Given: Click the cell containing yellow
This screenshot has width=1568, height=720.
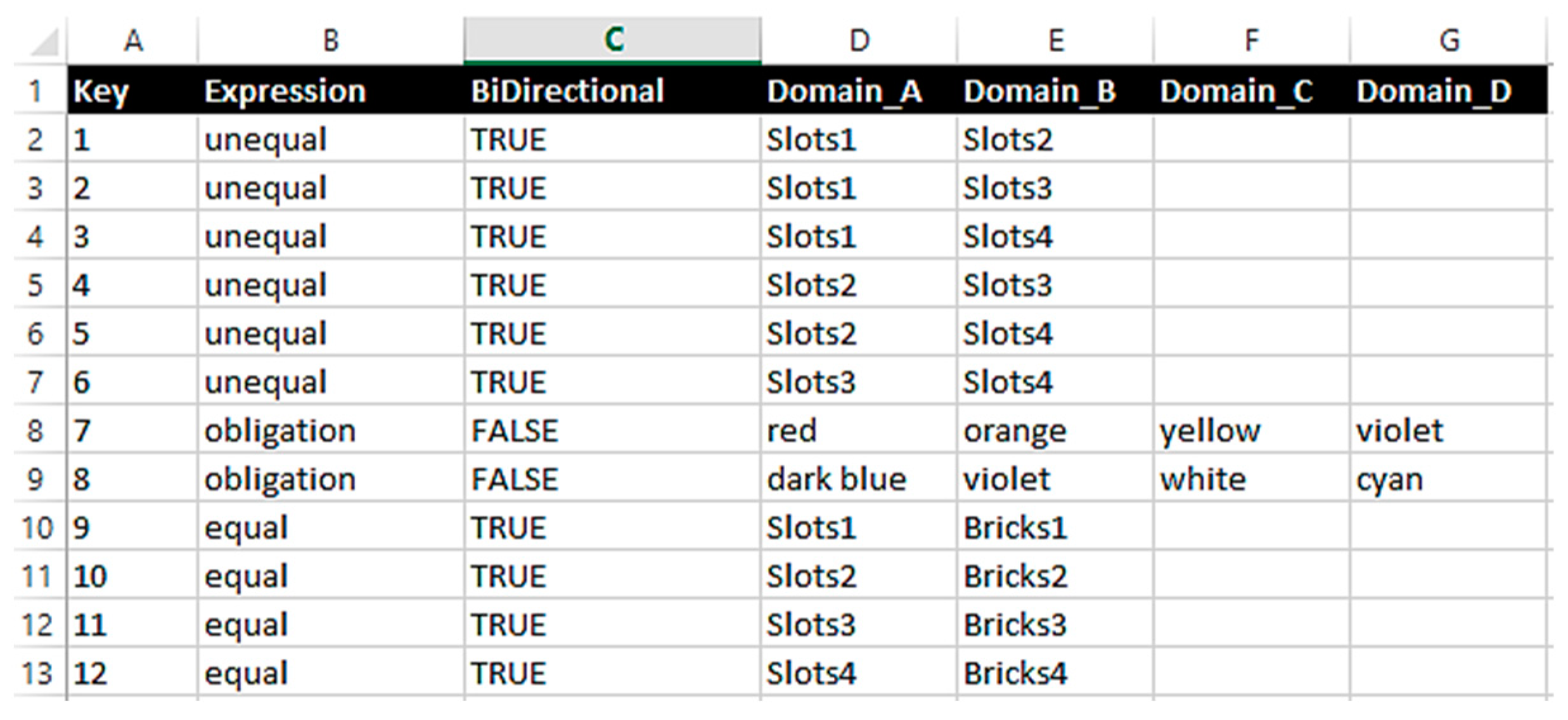Looking at the screenshot, I should pos(1210,431).
